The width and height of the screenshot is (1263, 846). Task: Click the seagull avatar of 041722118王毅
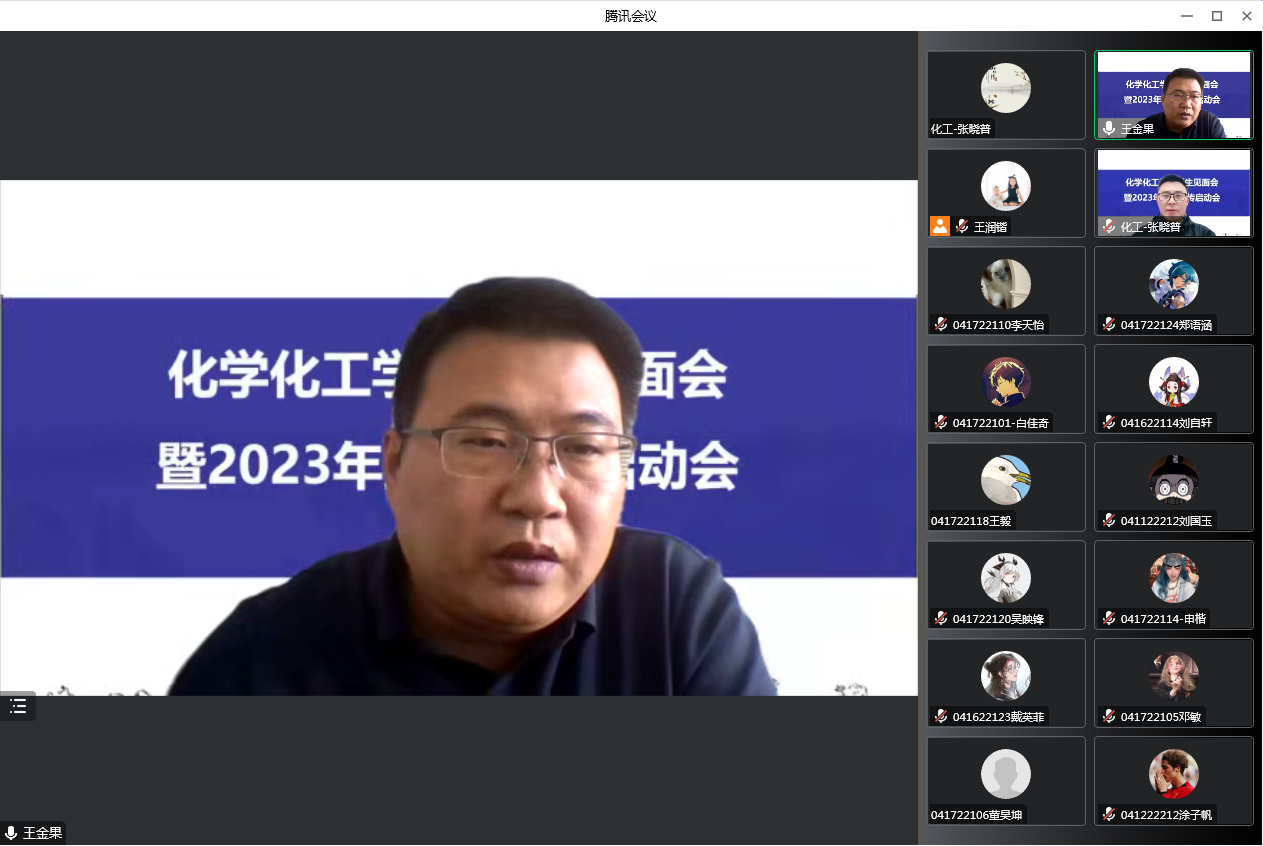click(x=1005, y=479)
